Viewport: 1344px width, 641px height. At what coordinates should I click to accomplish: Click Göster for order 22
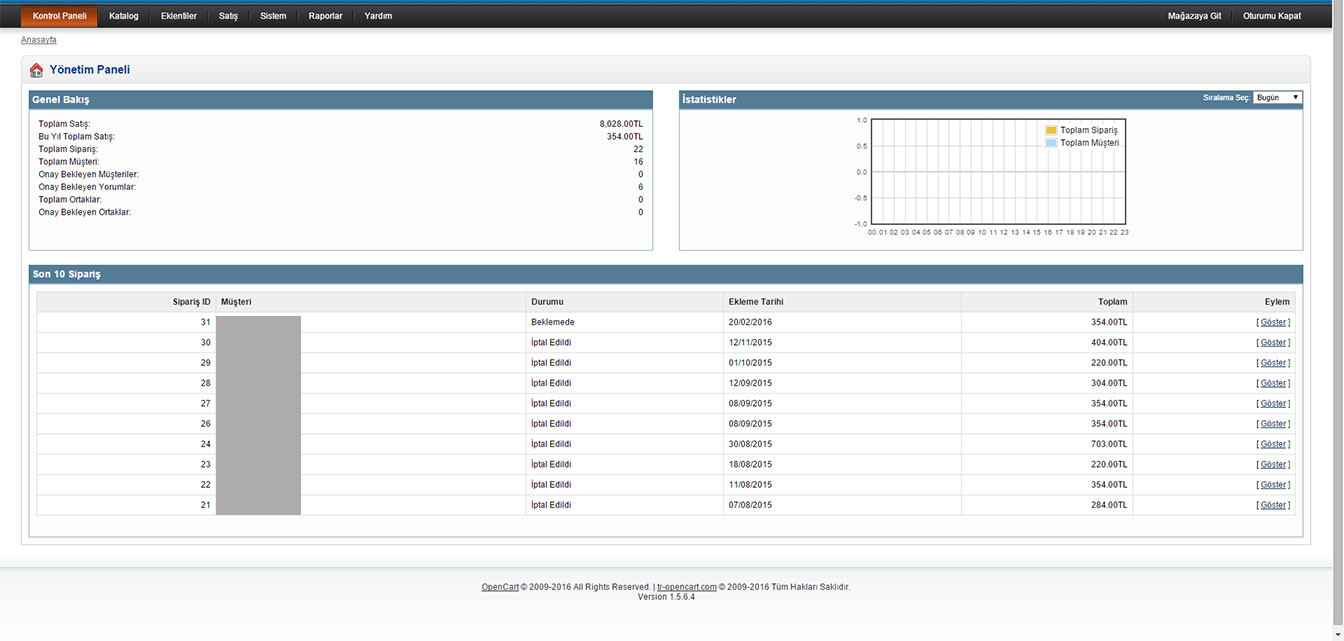(1273, 485)
